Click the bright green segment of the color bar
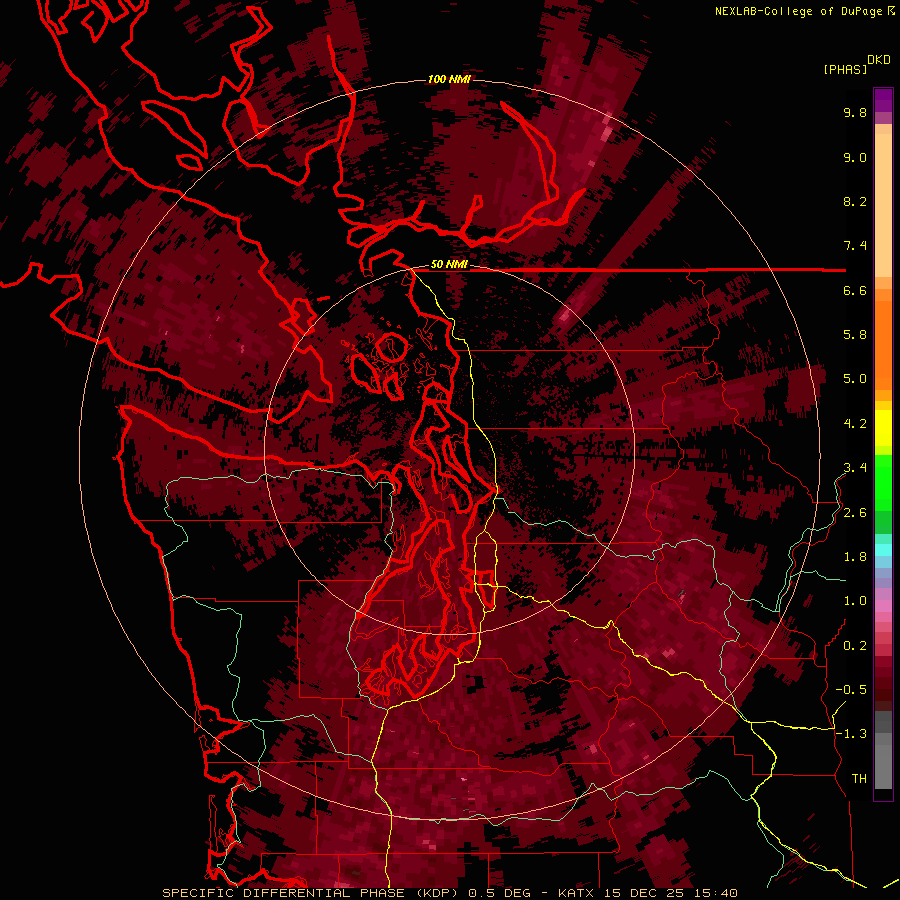900x900 pixels. coord(883,482)
